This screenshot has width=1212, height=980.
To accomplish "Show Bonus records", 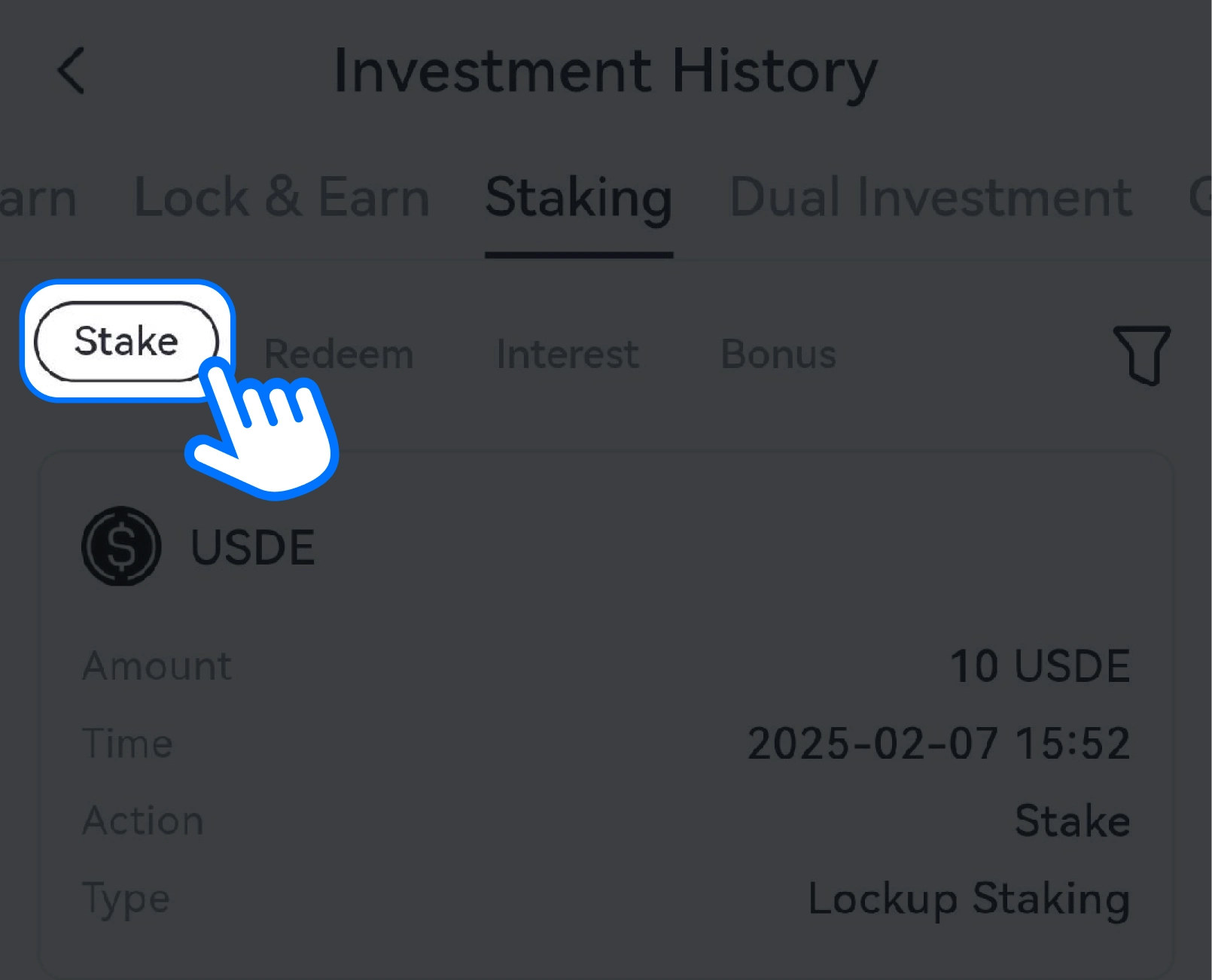I will 778,354.
